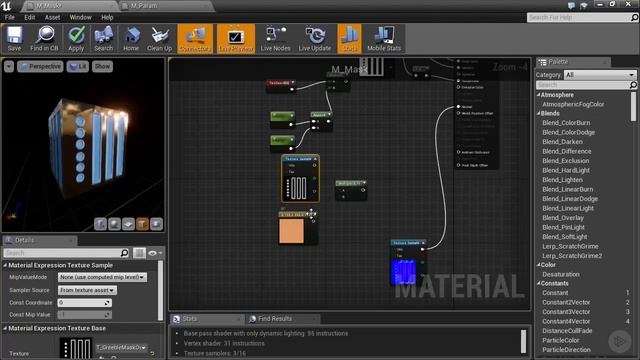The width and height of the screenshot is (640, 360).
Task: Select the custom mesh preview icon
Action: coord(156,224)
